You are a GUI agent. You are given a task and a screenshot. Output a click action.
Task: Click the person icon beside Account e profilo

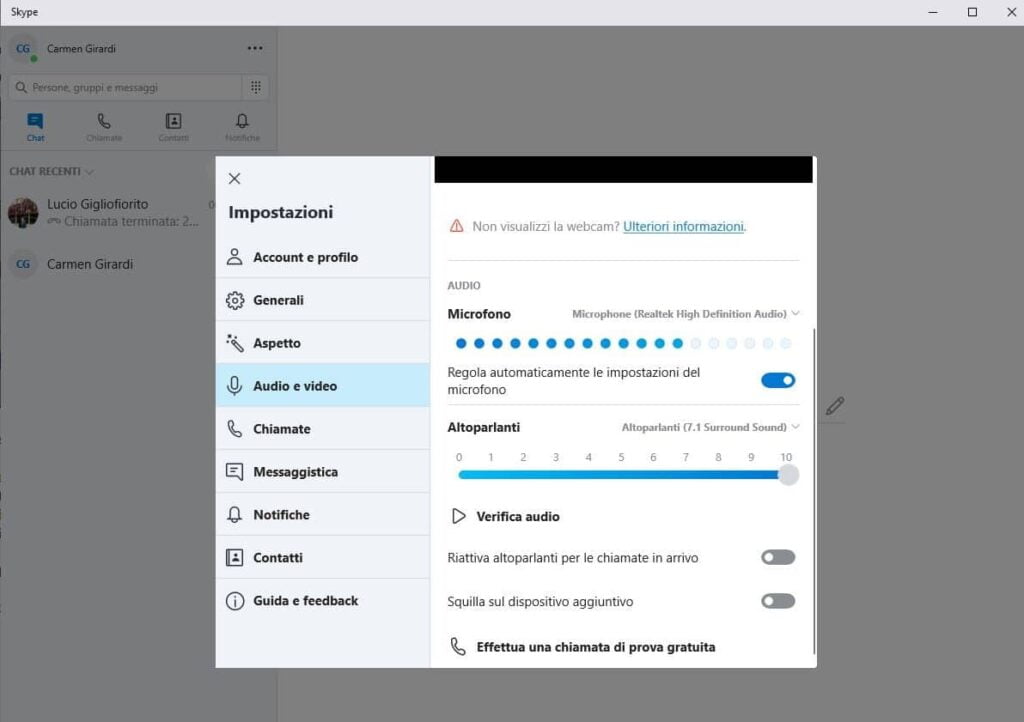point(234,257)
